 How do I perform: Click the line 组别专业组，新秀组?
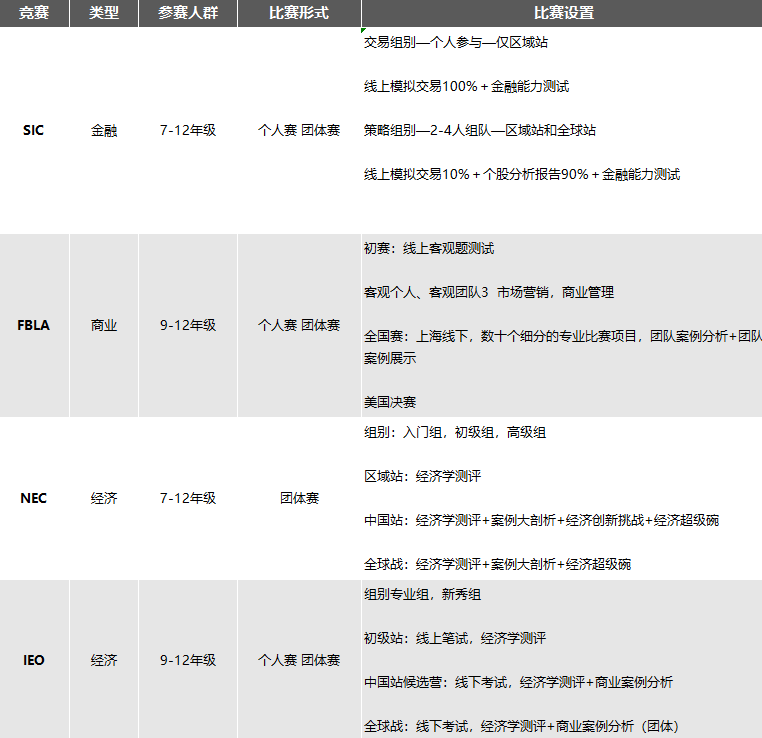coord(423,595)
